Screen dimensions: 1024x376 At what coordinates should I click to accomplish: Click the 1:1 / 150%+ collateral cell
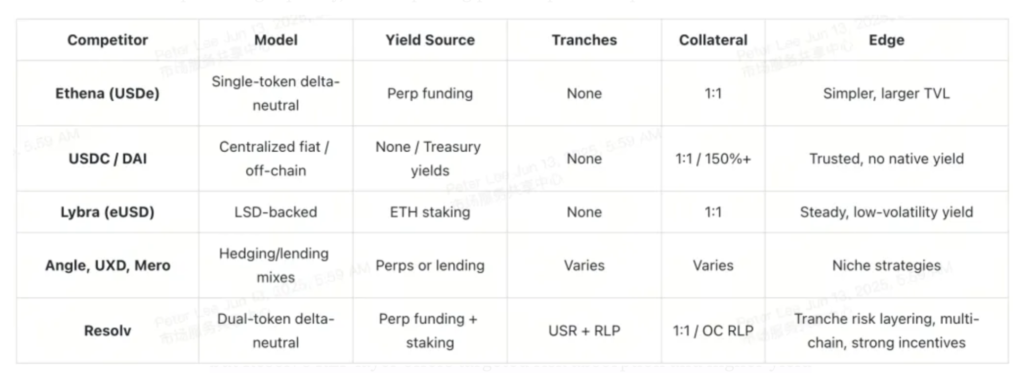[x=713, y=159]
